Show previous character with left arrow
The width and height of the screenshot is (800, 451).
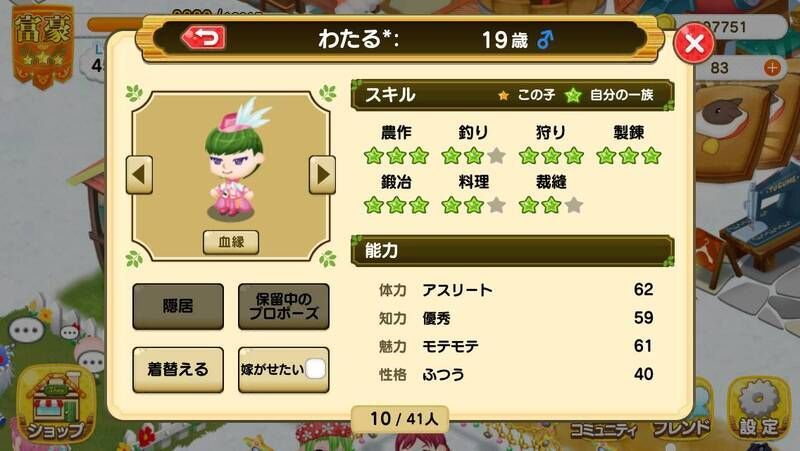click(x=139, y=174)
